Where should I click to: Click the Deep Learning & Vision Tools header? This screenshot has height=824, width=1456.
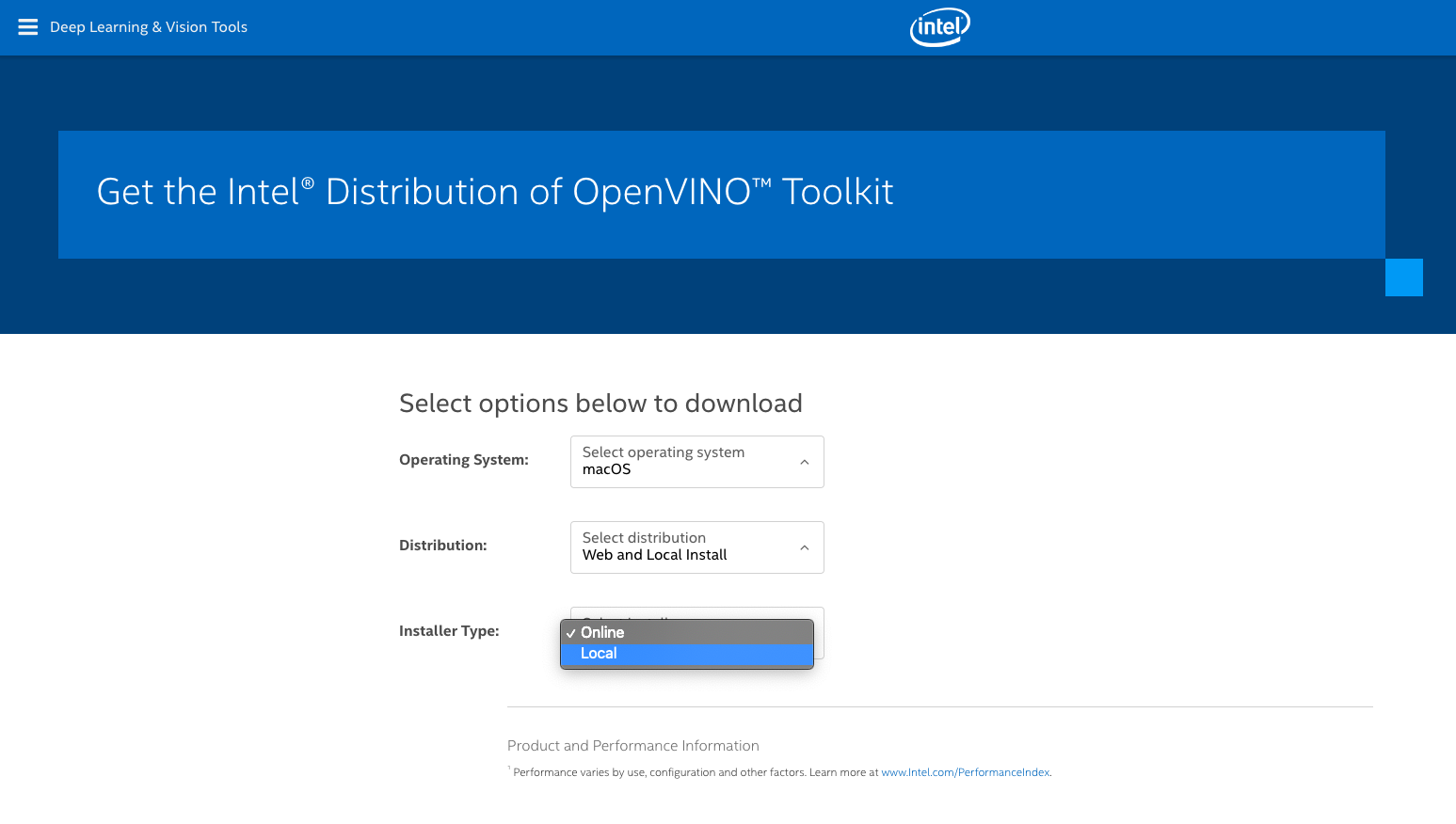148,26
